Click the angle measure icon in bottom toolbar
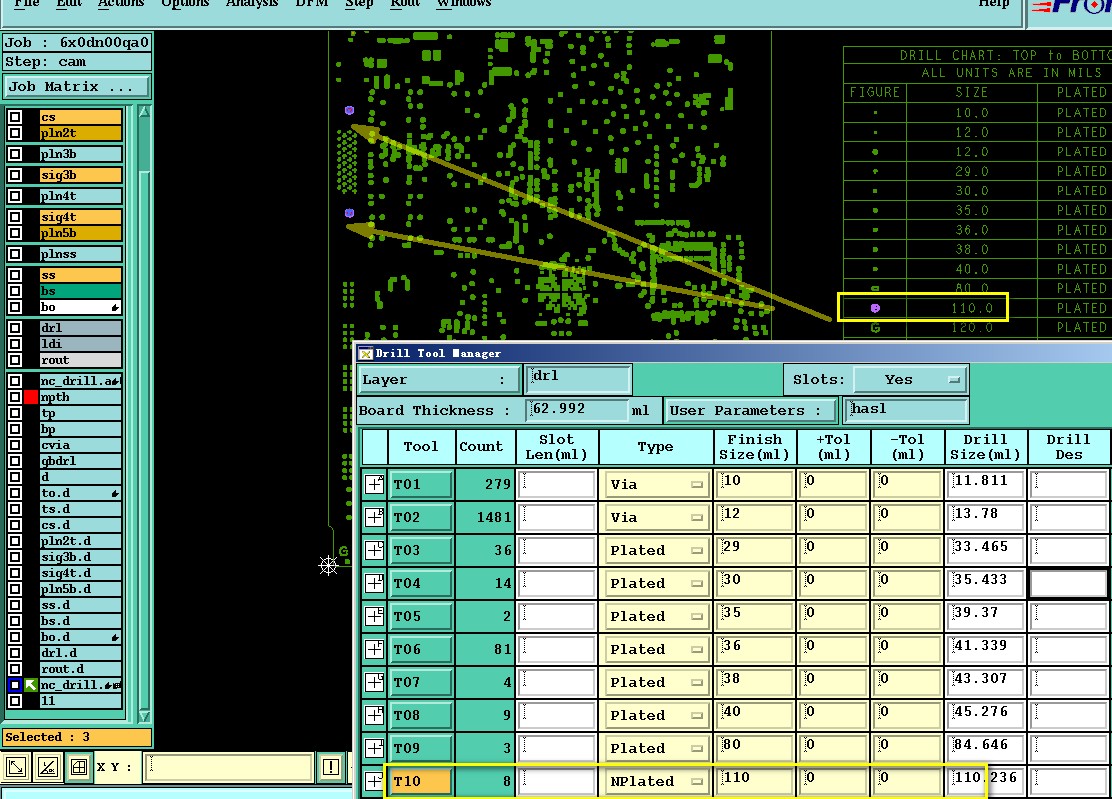 click(x=47, y=768)
